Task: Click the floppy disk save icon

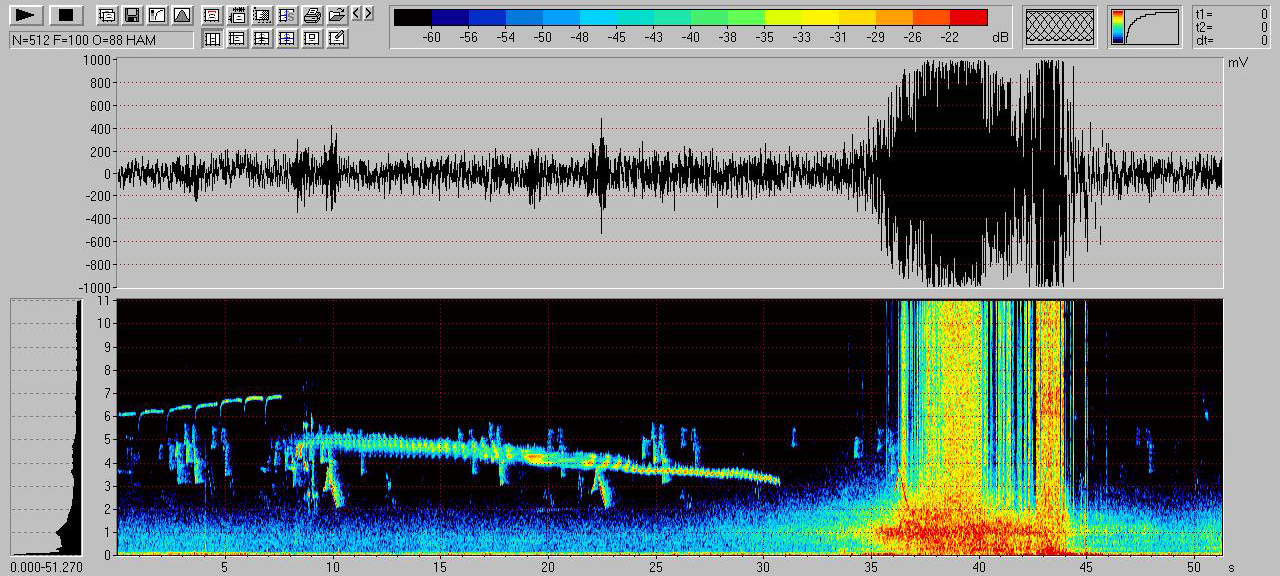Action: click(x=131, y=15)
